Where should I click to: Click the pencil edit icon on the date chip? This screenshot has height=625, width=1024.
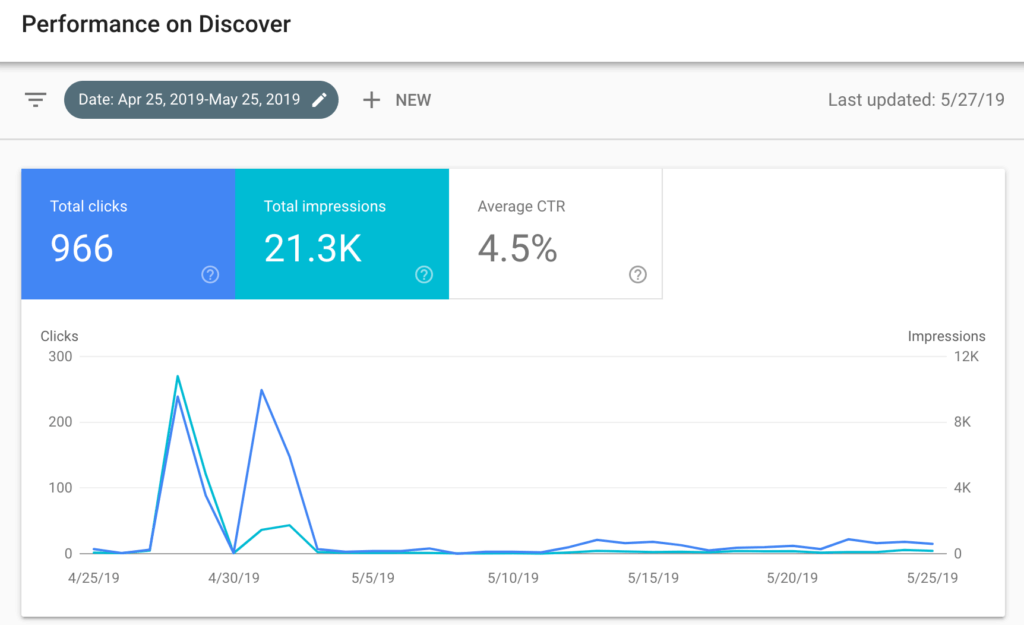tap(319, 100)
